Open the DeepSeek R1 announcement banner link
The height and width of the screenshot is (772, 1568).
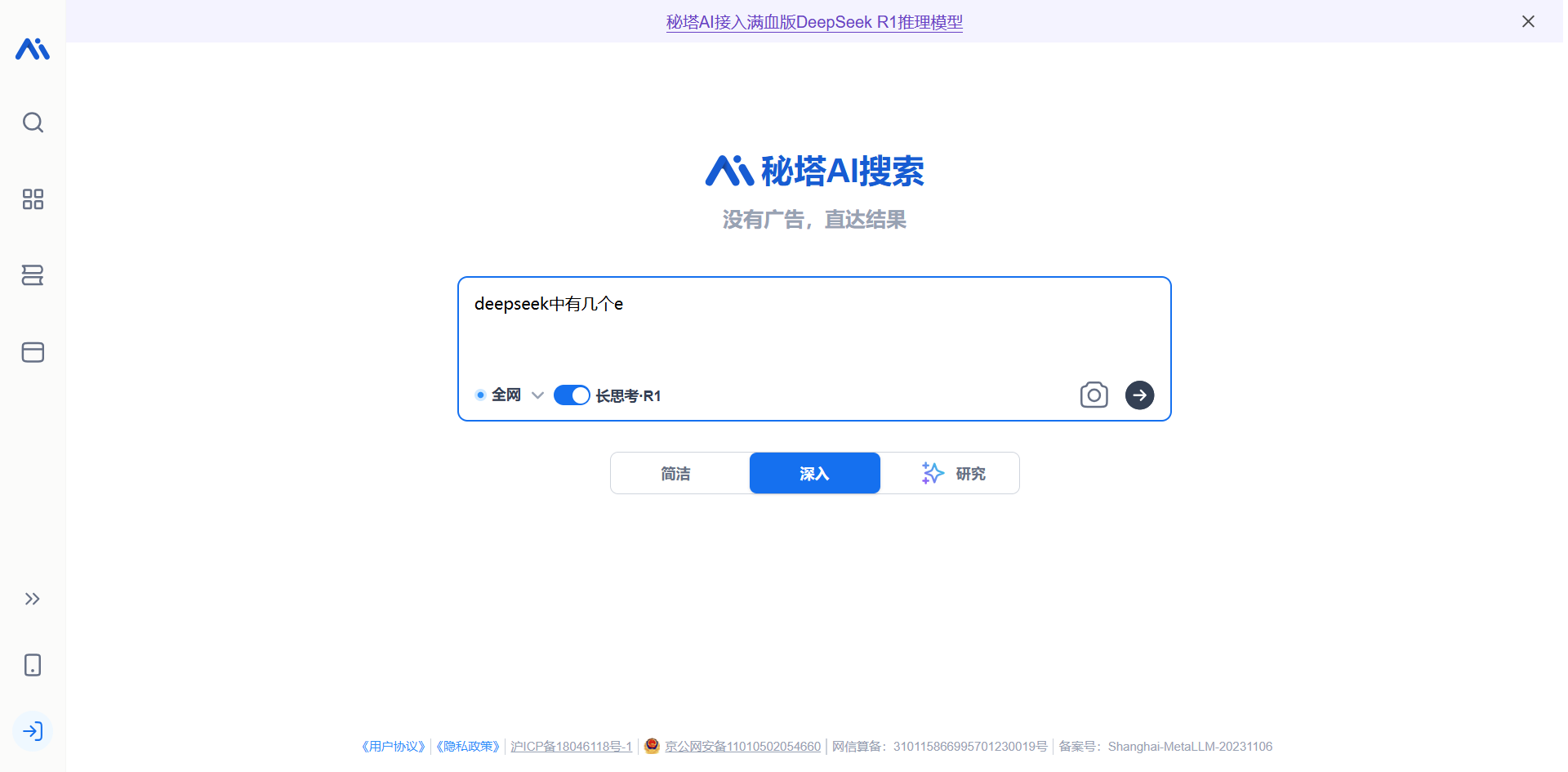tap(814, 22)
